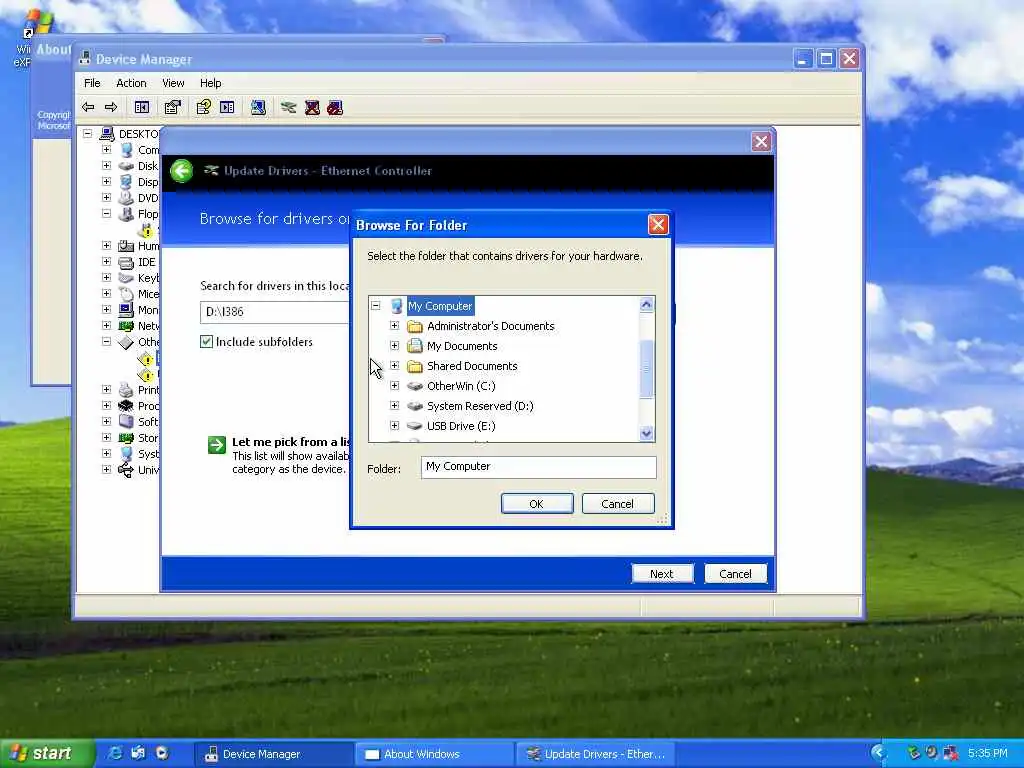1024x768 pixels.
Task: Click the driver location path field D:\I386
Action: pyautogui.click(x=275, y=312)
